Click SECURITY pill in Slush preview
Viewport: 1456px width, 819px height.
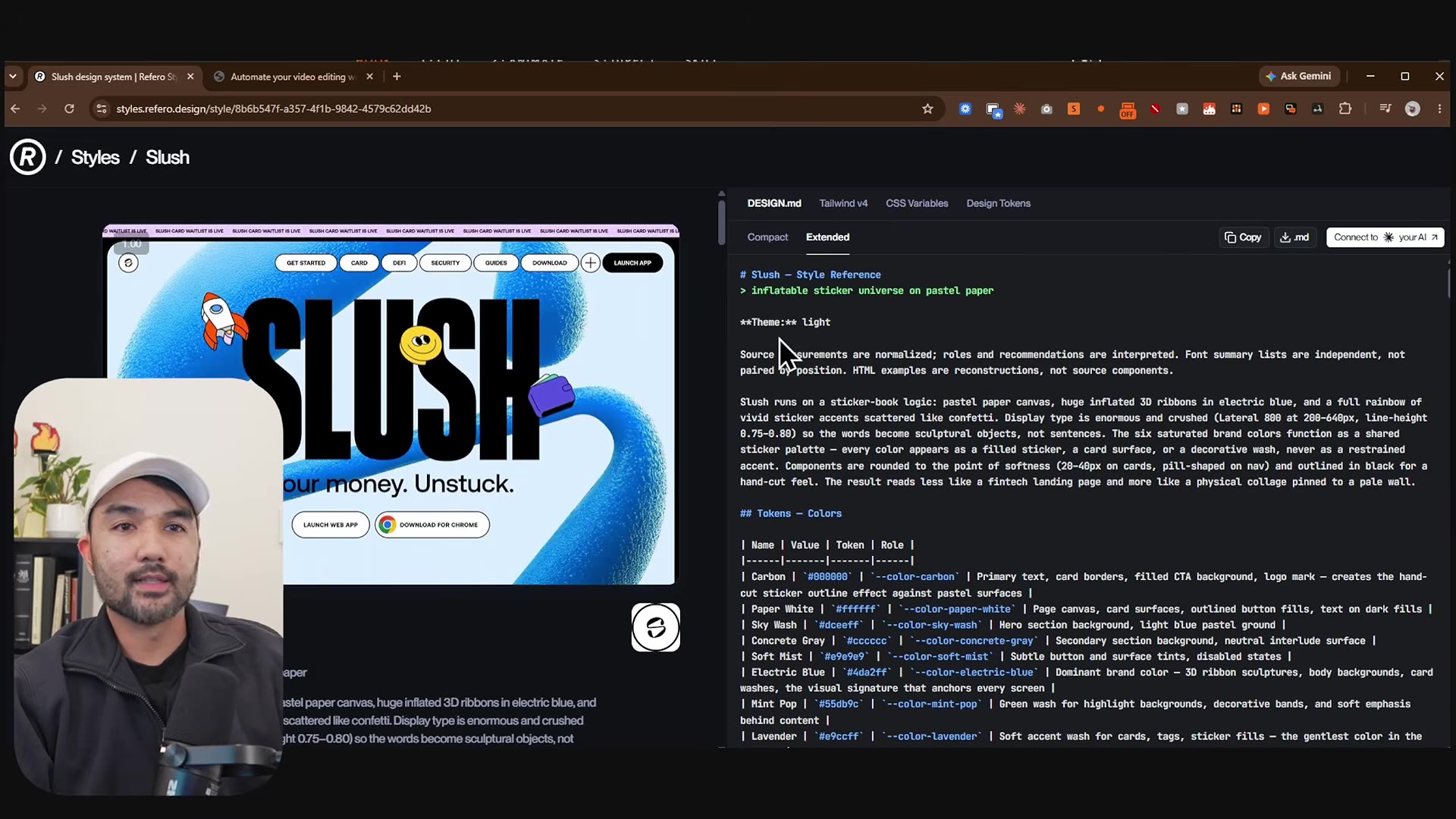(445, 262)
